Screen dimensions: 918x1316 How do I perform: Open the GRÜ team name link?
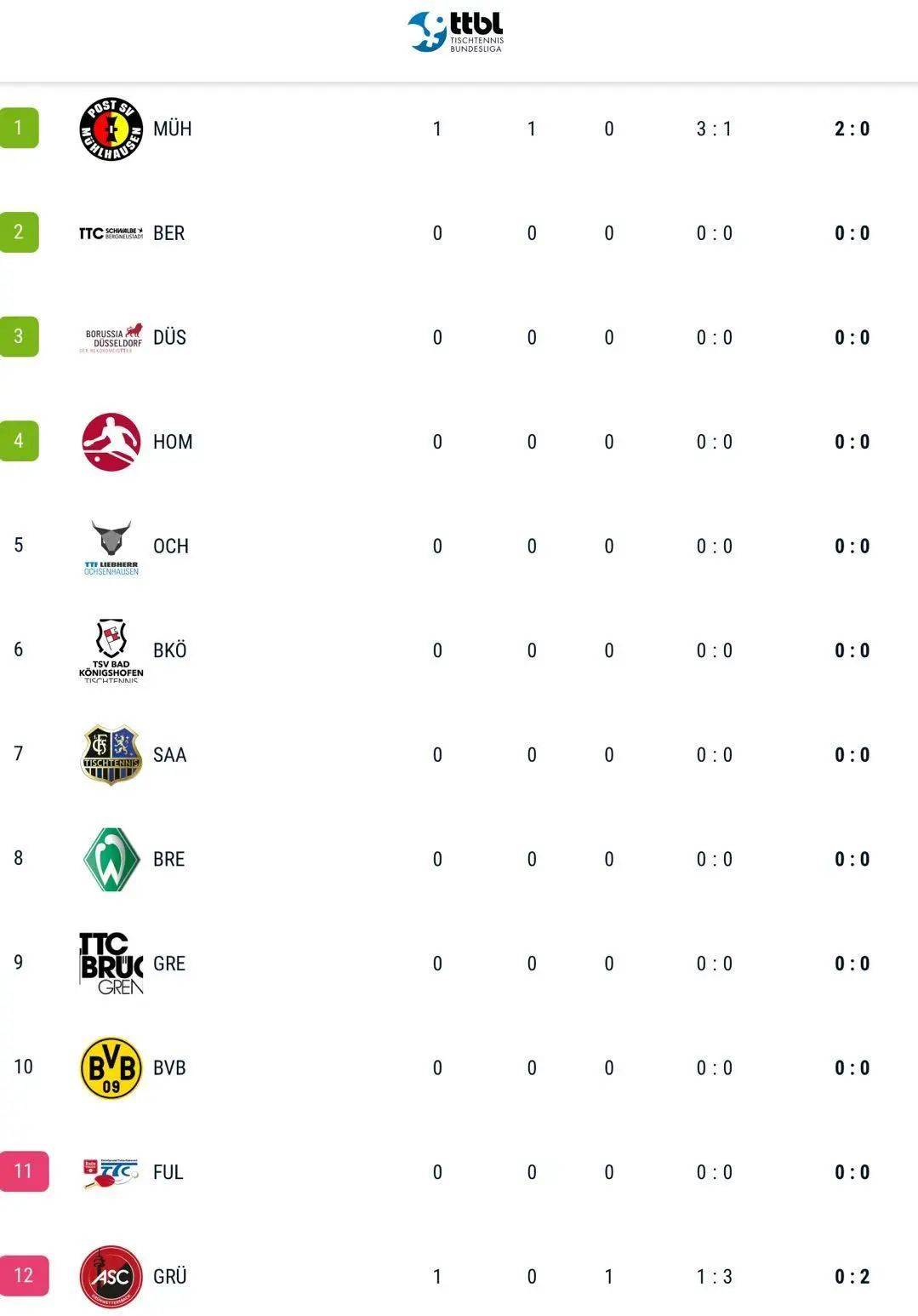tap(170, 1276)
